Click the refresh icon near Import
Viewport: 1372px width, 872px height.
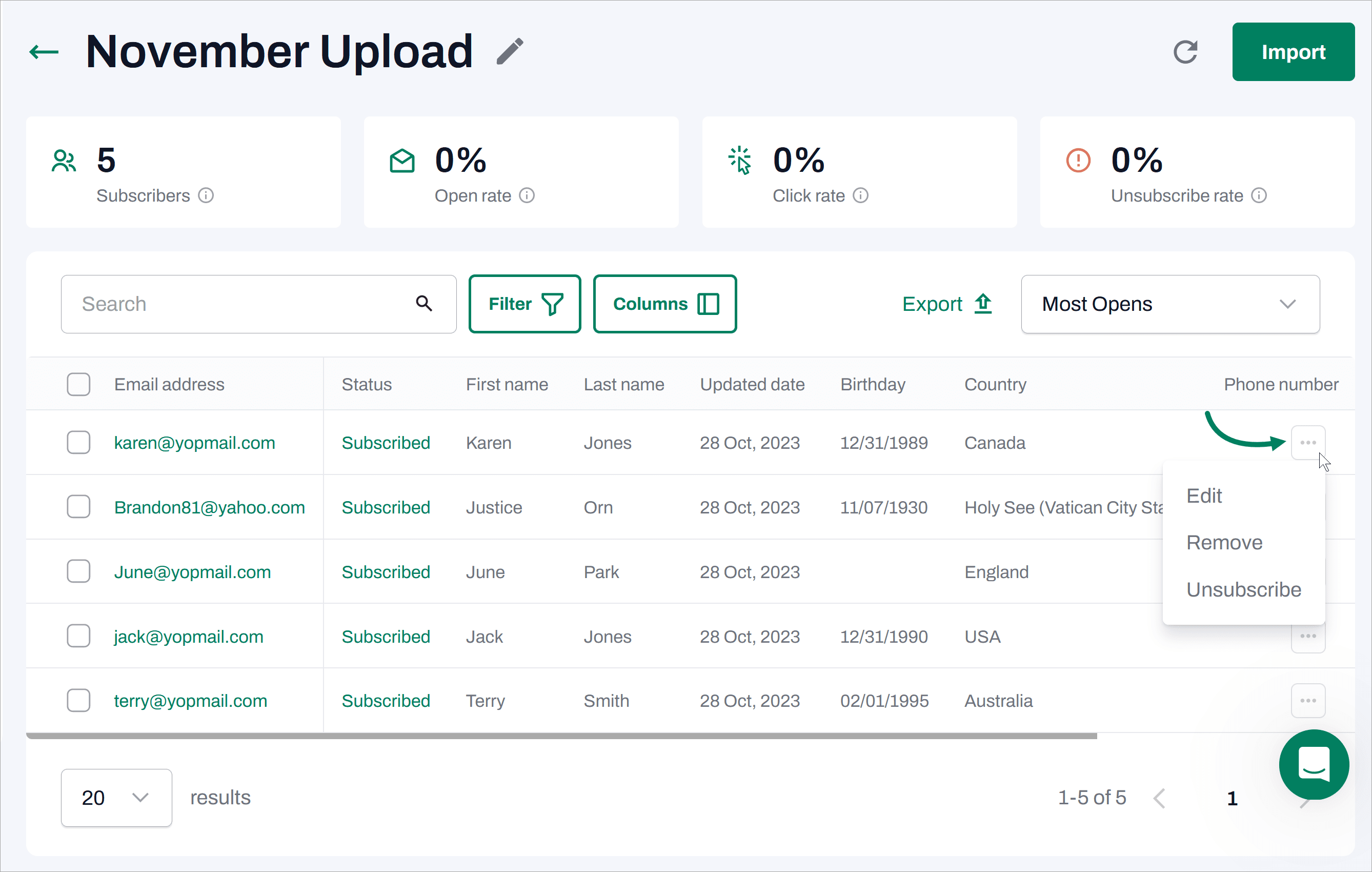click(x=1185, y=52)
